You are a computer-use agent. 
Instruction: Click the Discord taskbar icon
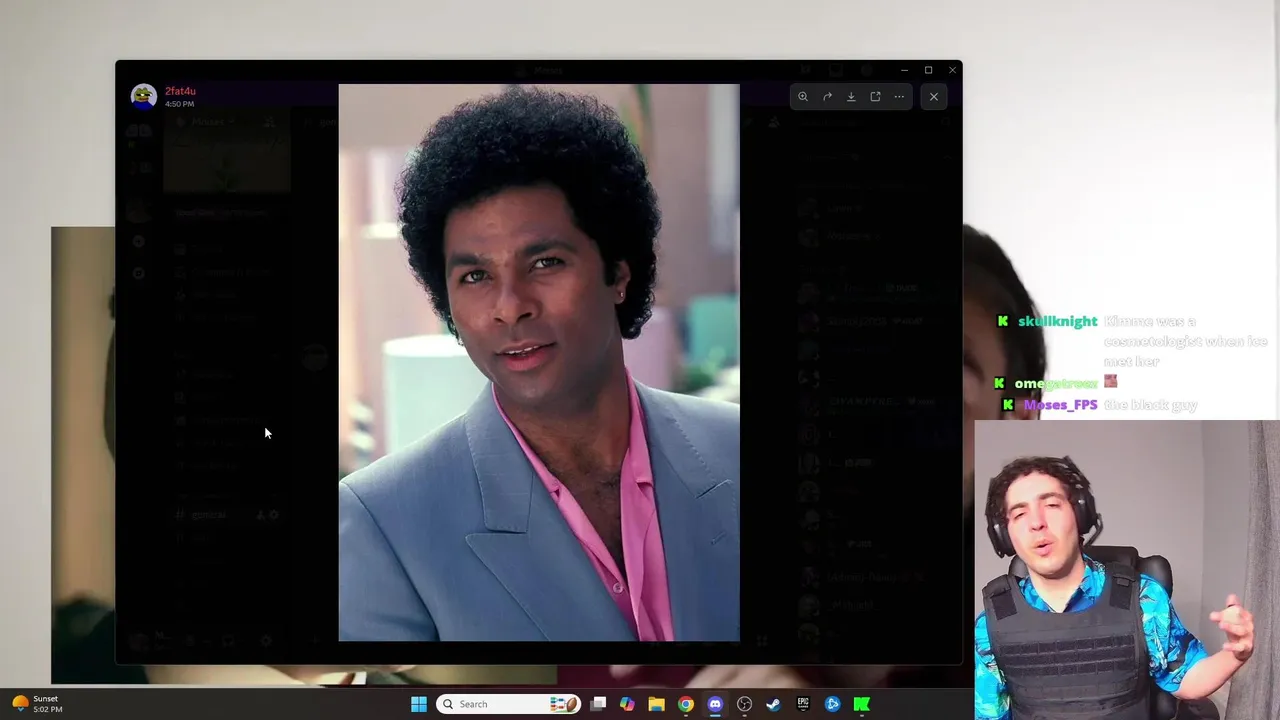click(715, 704)
